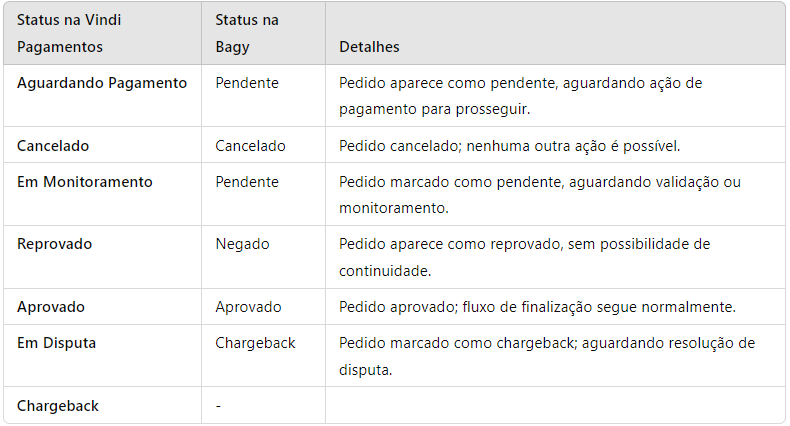Select the 'Reprovado' status cell
790x426 pixels.
pyautogui.click(x=54, y=244)
